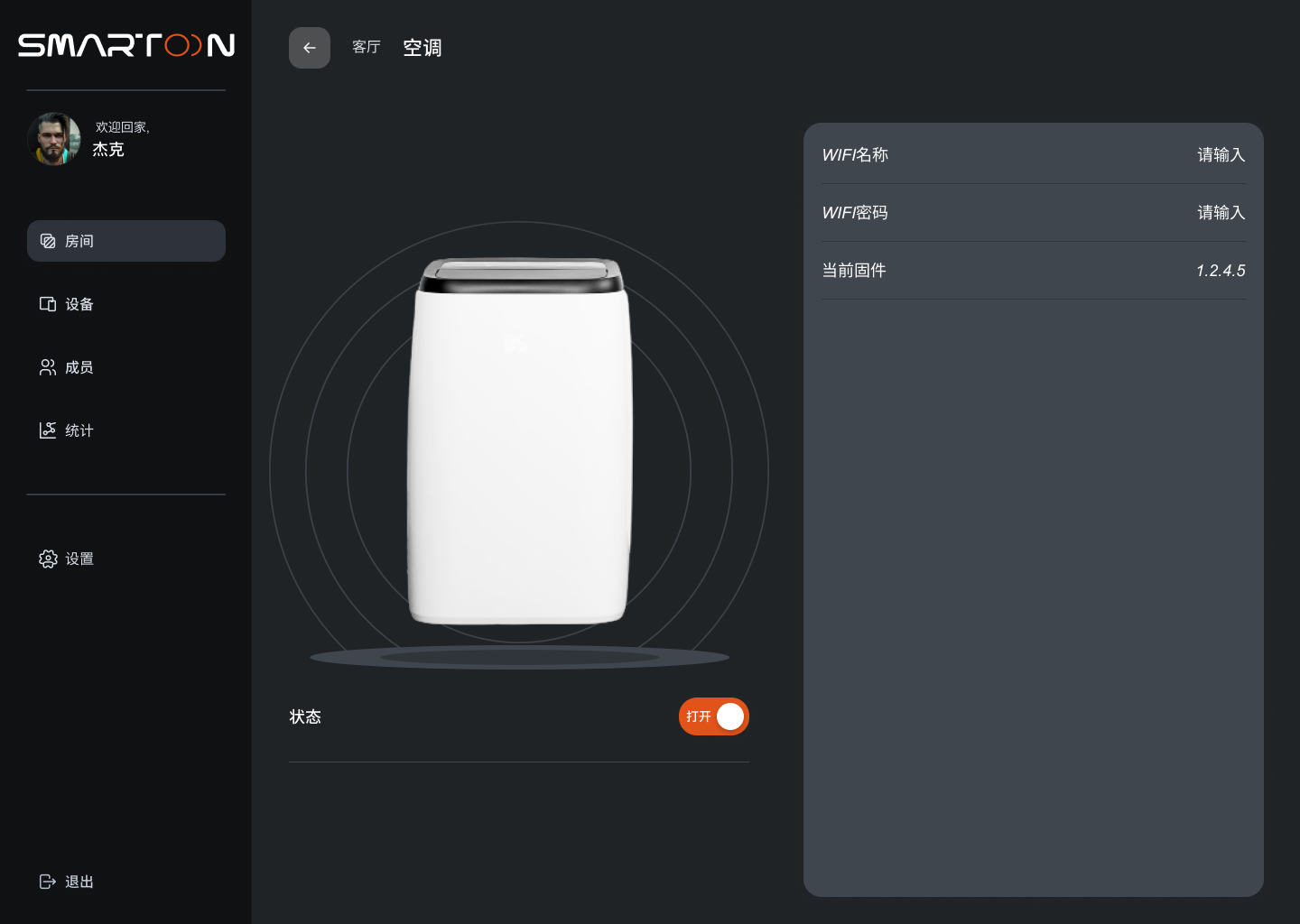Toggle the 状态 power switch off

point(713,716)
